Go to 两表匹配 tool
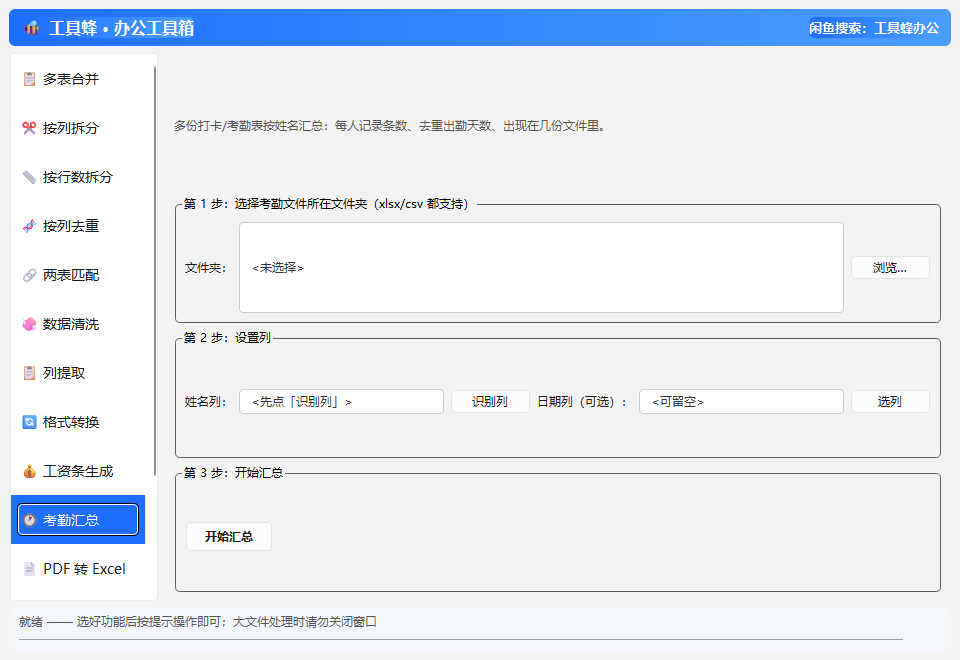Screen dimensions: 960x660 point(78,275)
